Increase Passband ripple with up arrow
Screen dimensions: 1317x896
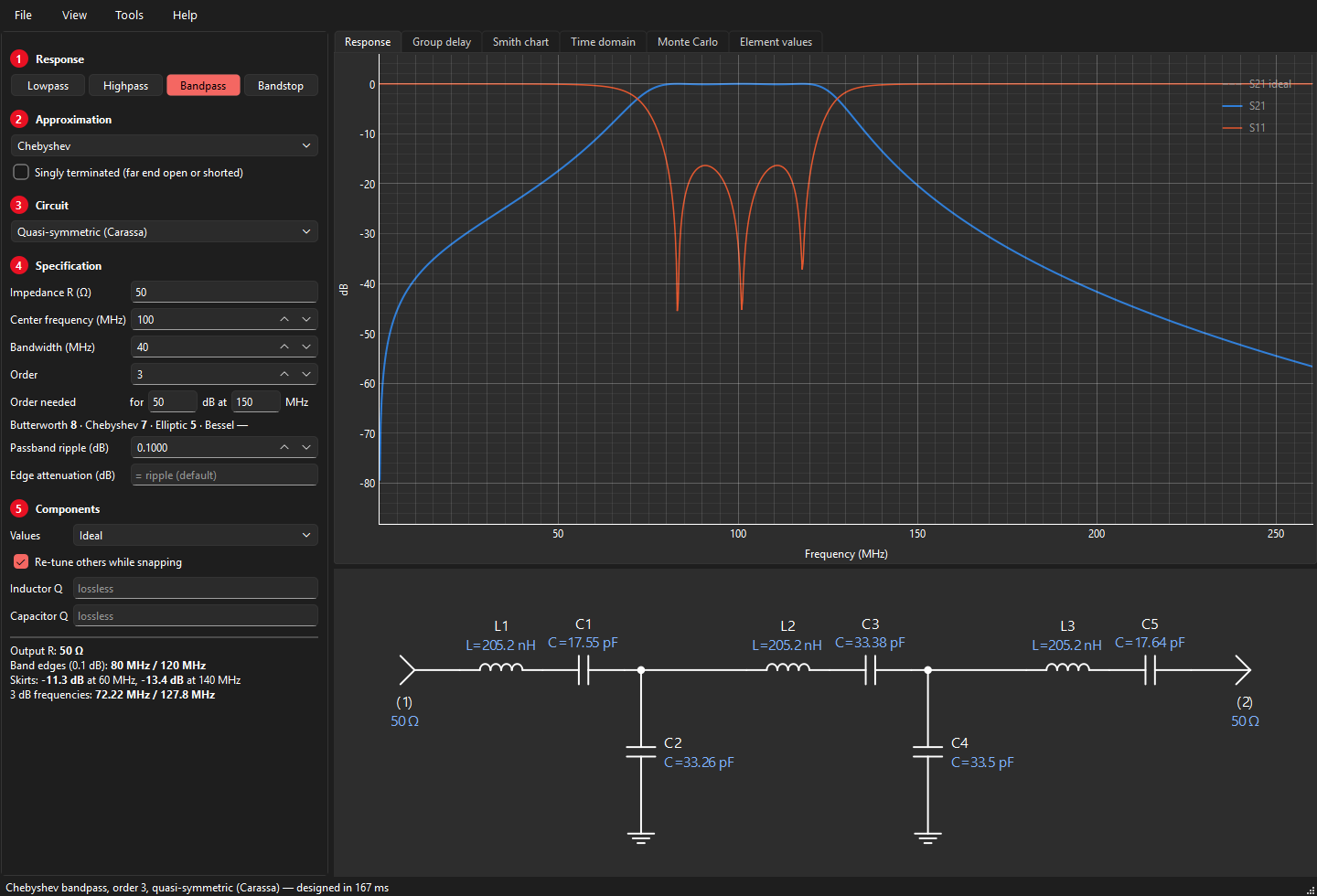pos(284,447)
